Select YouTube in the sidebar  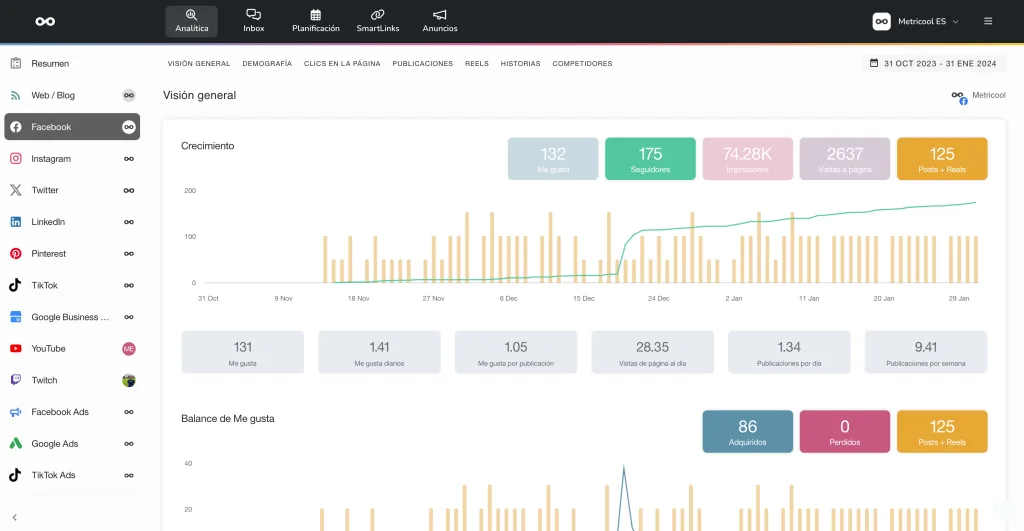[48, 348]
